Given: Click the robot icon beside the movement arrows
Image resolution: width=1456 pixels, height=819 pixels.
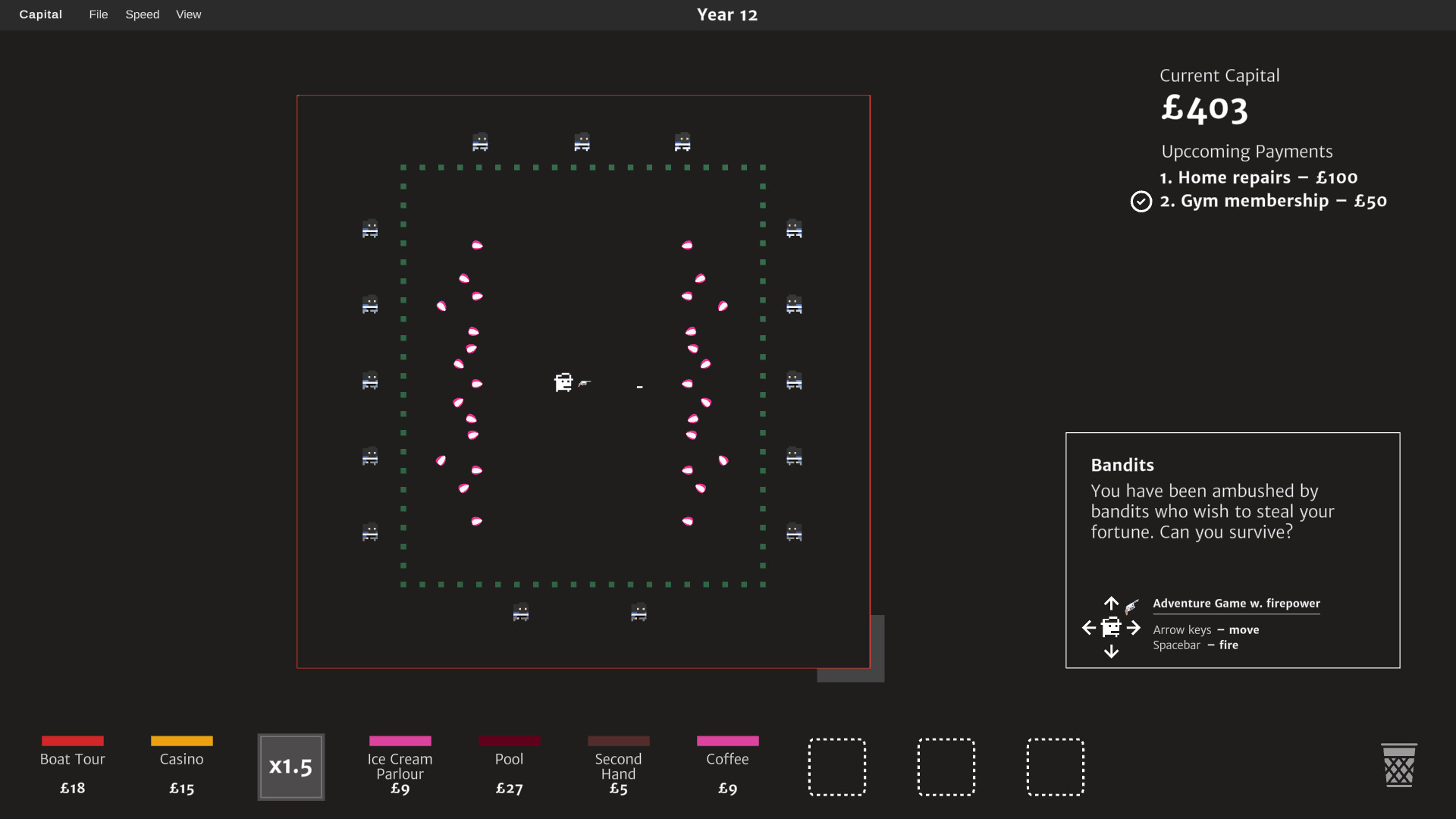Looking at the screenshot, I should click(1111, 628).
